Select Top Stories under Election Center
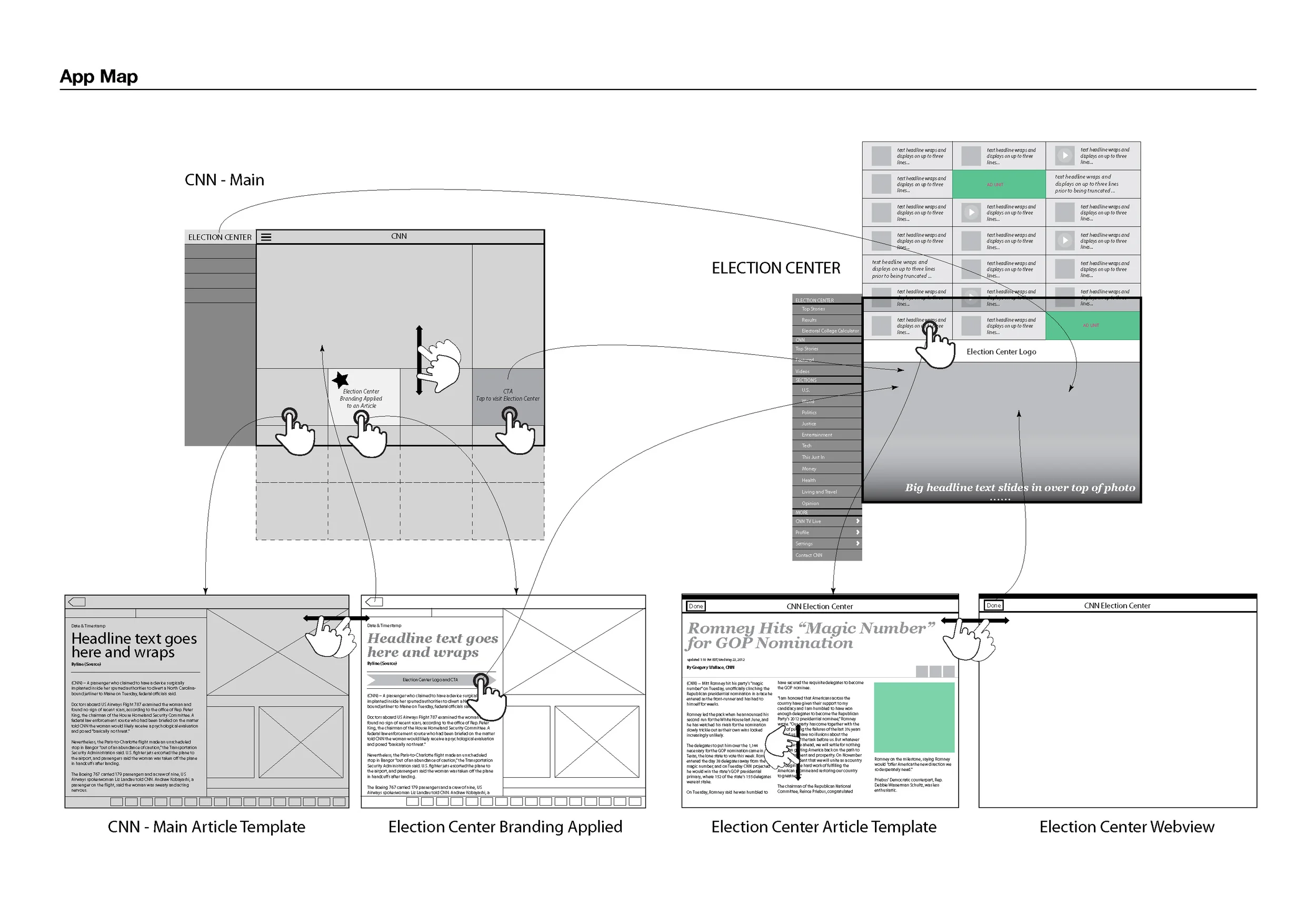The image size is (1316, 922). tap(827, 309)
